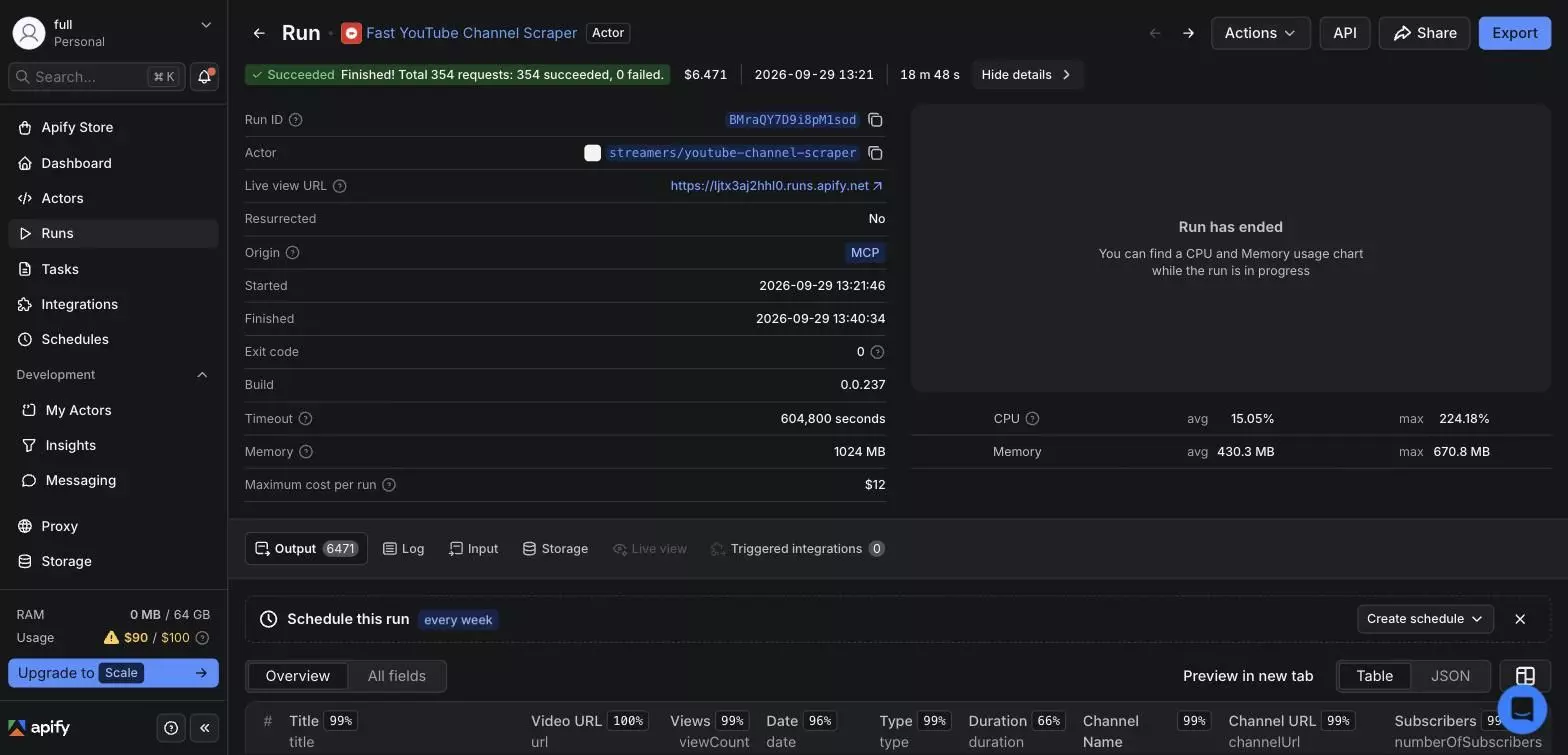Select the Overview fields view
This screenshot has height=755, width=1568.
pyautogui.click(x=298, y=676)
